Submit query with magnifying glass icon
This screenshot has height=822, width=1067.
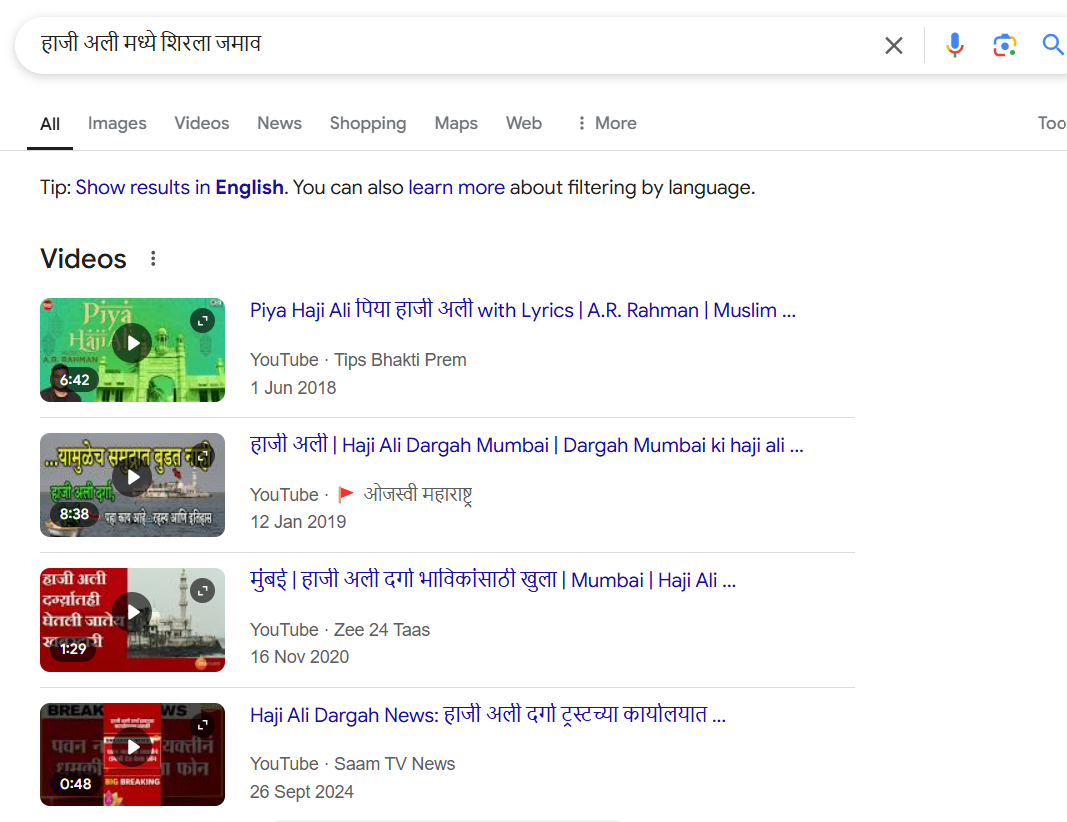(1053, 46)
